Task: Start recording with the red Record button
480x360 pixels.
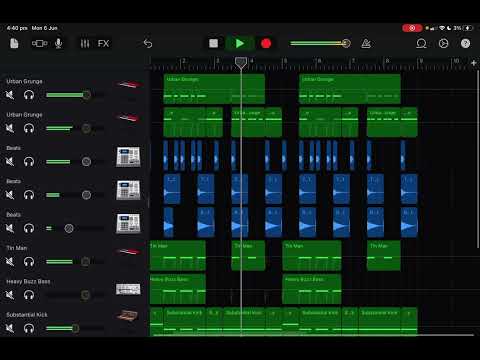Action: point(266,43)
